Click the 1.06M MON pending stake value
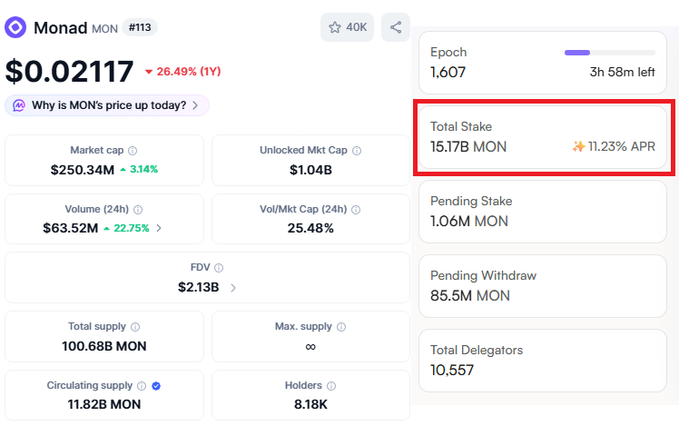 [x=469, y=221]
